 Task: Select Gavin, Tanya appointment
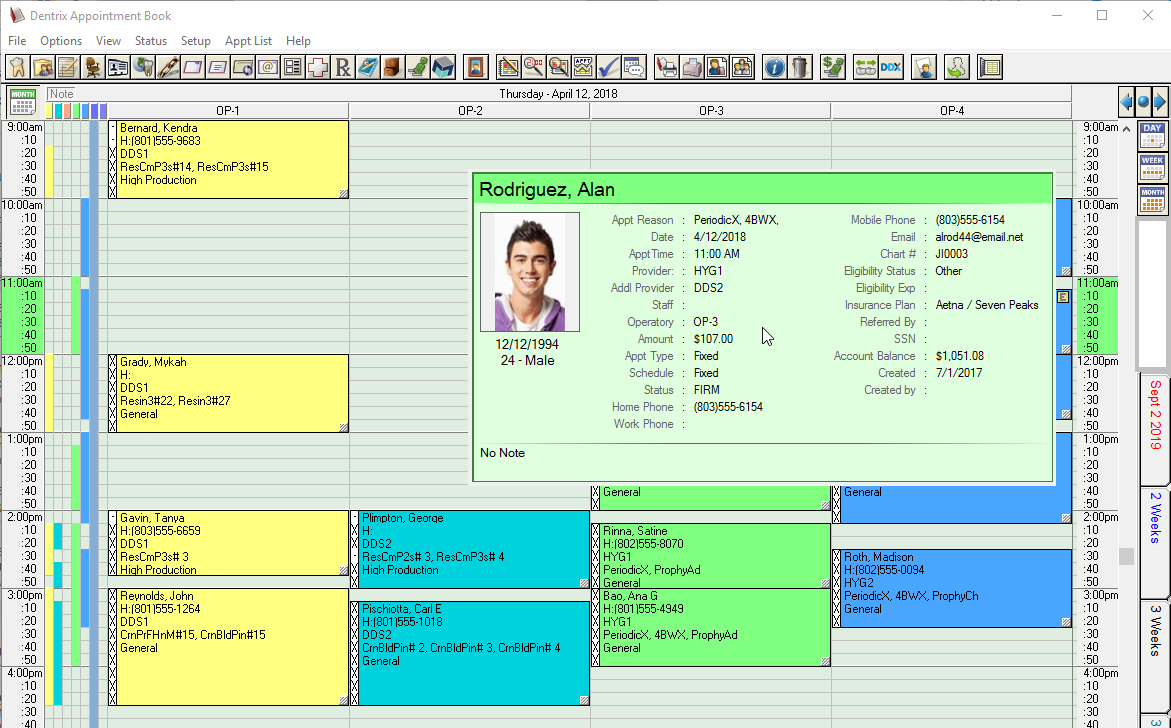[229, 543]
